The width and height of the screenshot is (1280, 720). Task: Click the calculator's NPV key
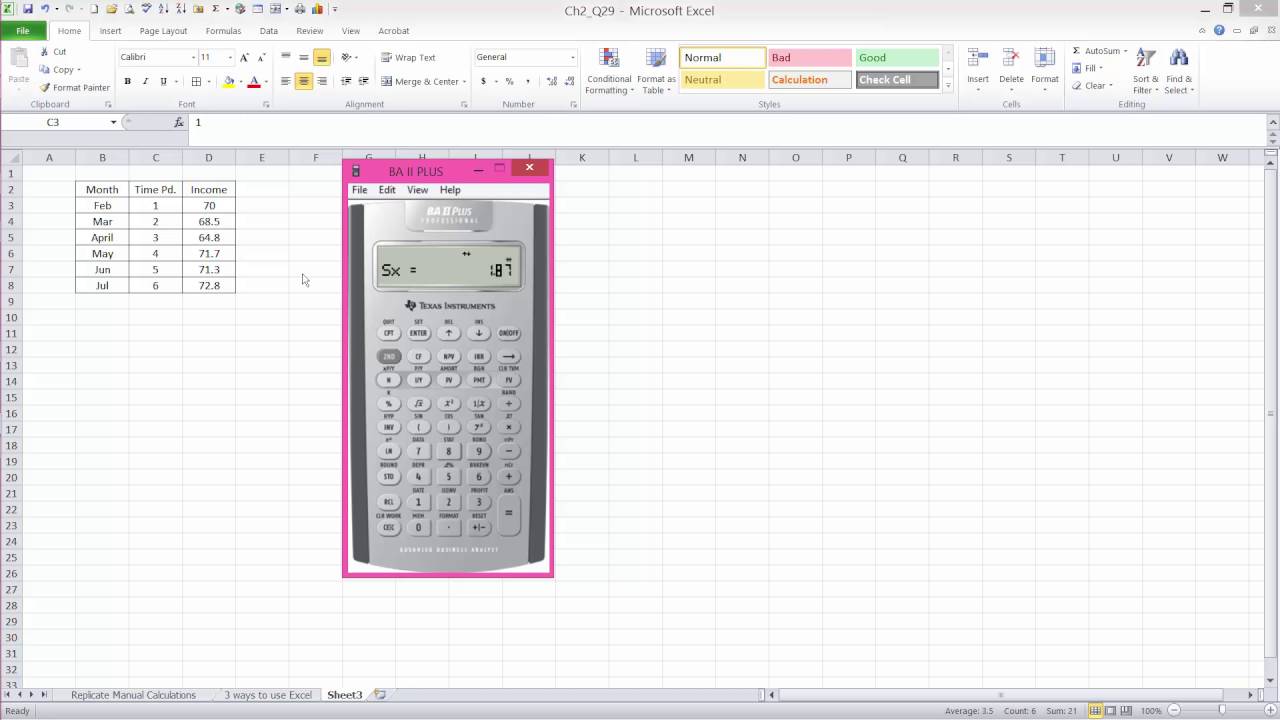coord(449,356)
